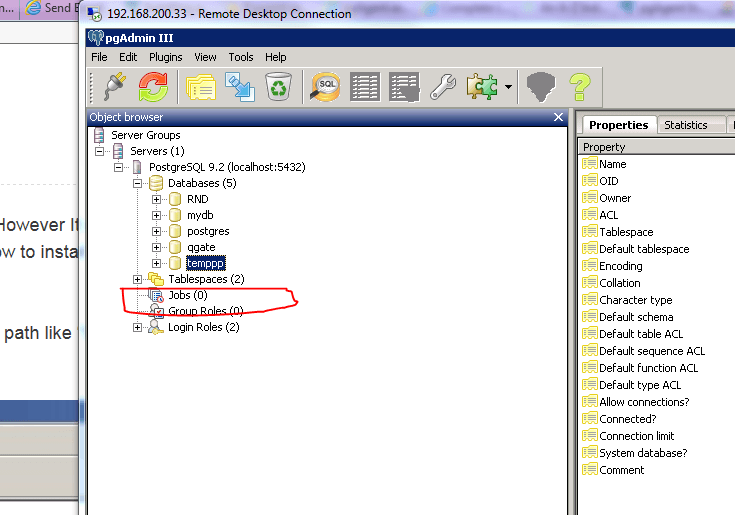Viewport: 735px width, 515px height.
Task: Collapse the Databases (5) node
Action: click(x=138, y=183)
